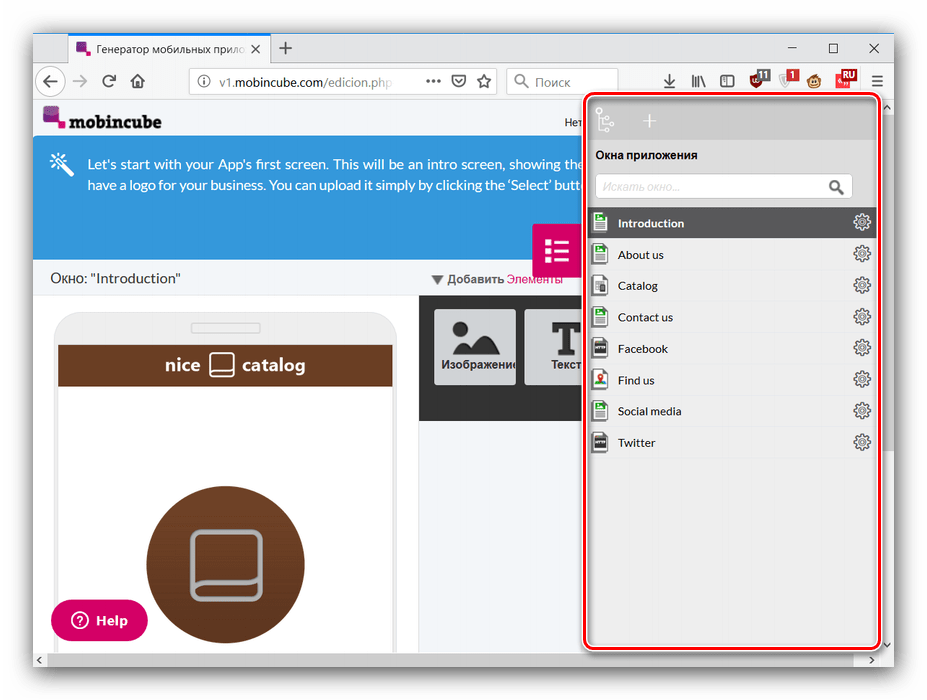The image size is (927, 700).
Task: Open settings gear for Contact us window
Action: (x=861, y=317)
